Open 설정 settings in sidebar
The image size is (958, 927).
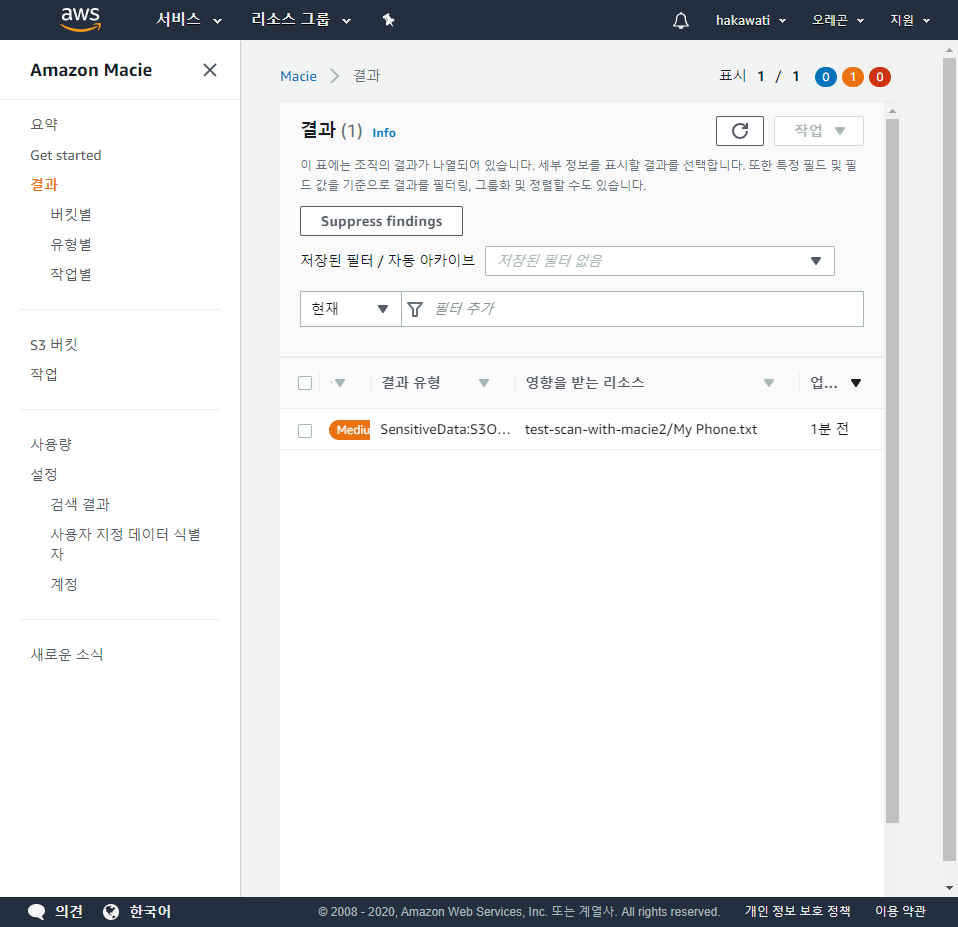44,474
